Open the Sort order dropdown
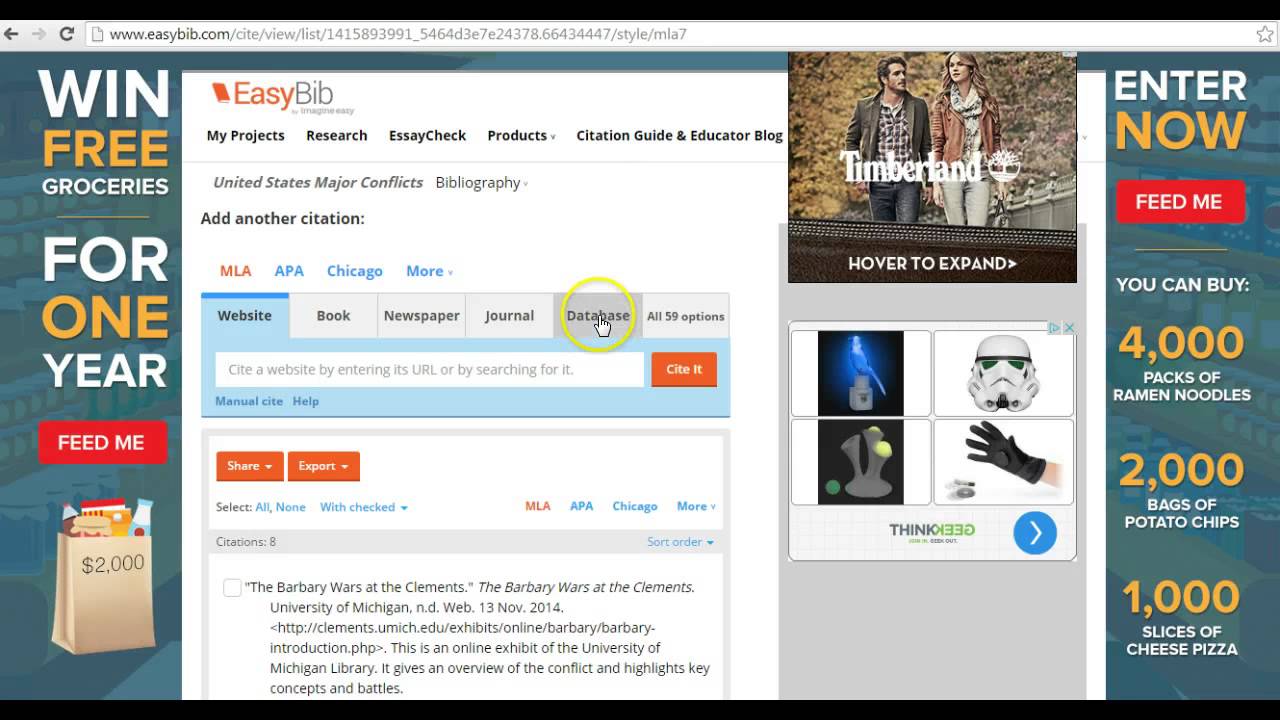This screenshot has height=720, width=1280. point(680,542)
